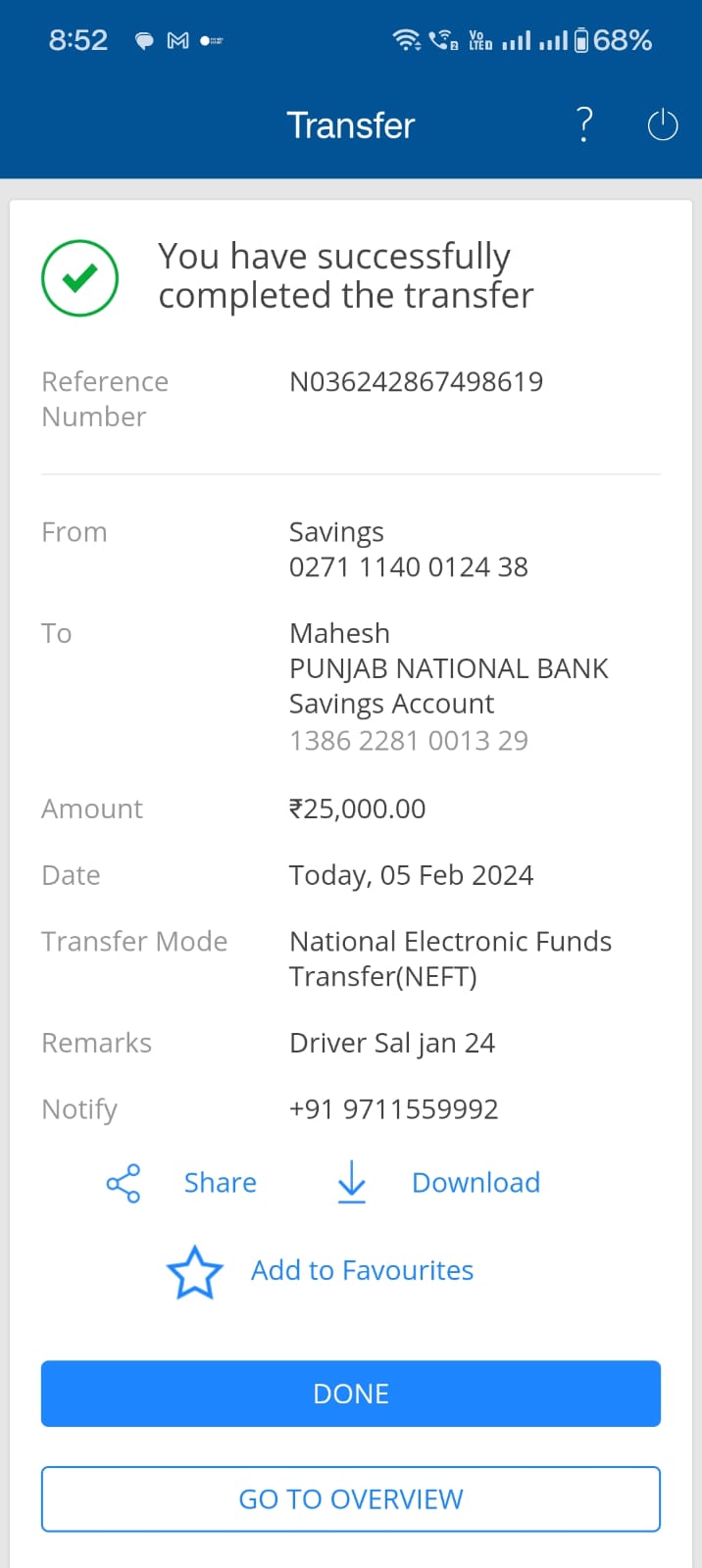Viewport: 702px width, 1568px height.
Task: Tap the Add to Favourites link
Action: [x=362, y=1270]
